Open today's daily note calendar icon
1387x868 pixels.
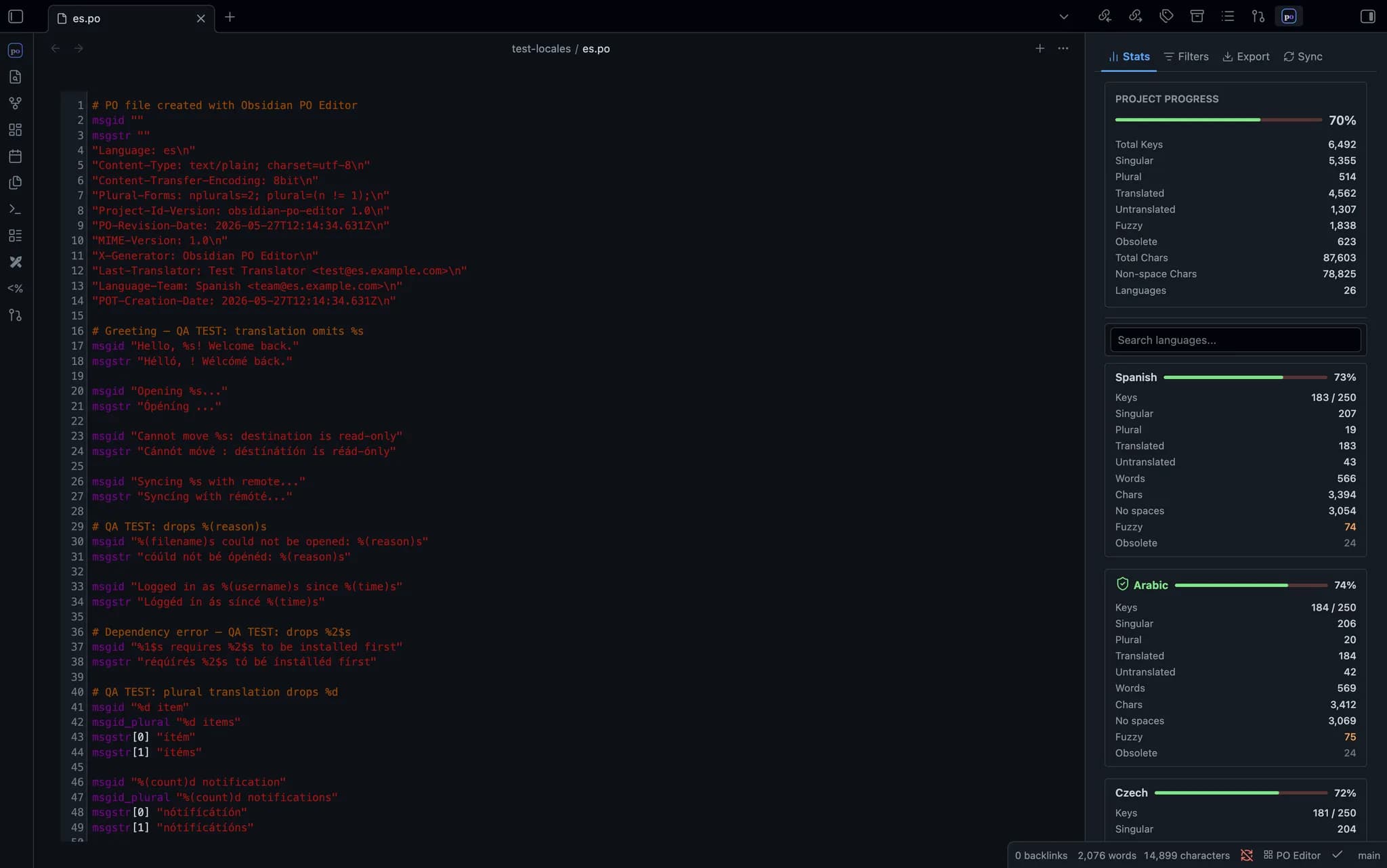(15, 156)
